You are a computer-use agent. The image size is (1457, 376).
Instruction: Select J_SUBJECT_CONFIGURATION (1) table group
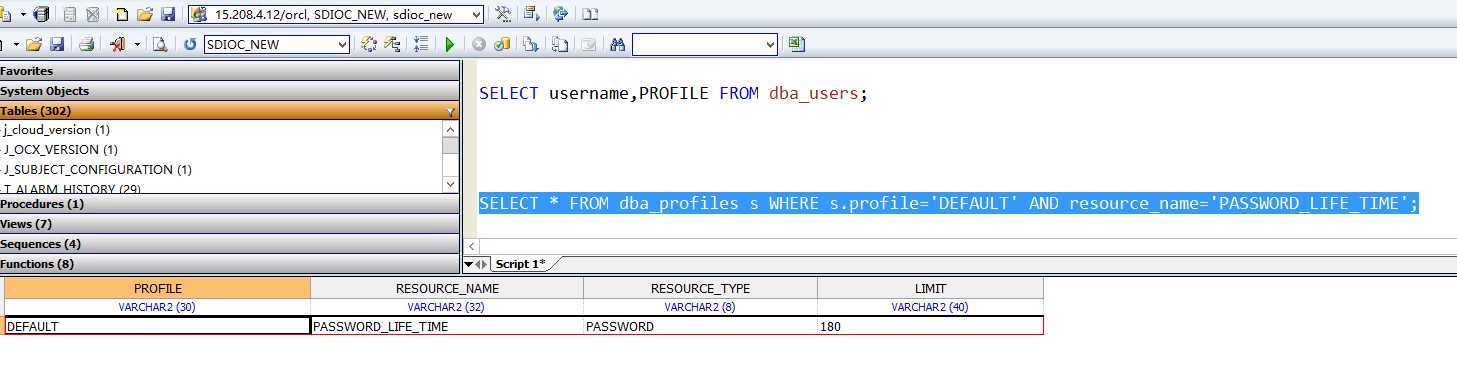(x=97, y=170)
